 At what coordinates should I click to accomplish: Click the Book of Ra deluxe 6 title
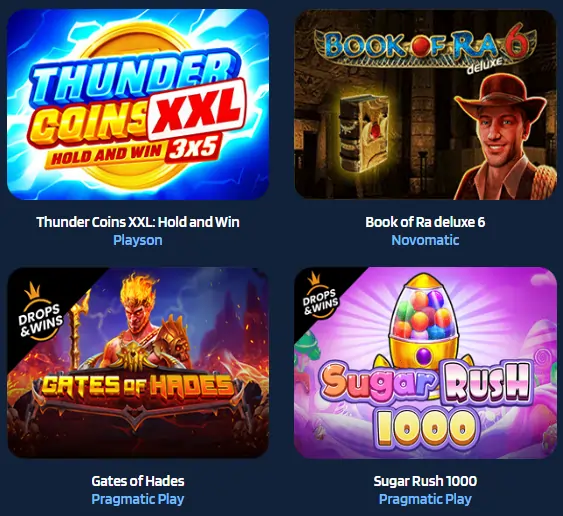425,222
